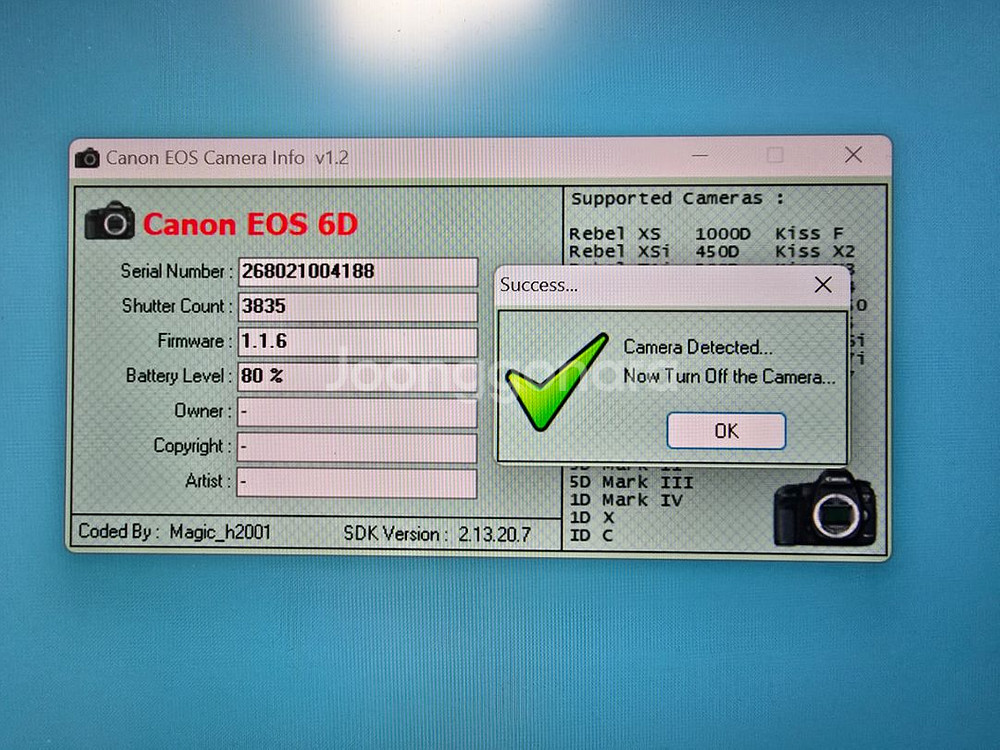This screenshot has width=1000, height=750.
Task: Click the 'Owner :' label
Action: (203, 411)
